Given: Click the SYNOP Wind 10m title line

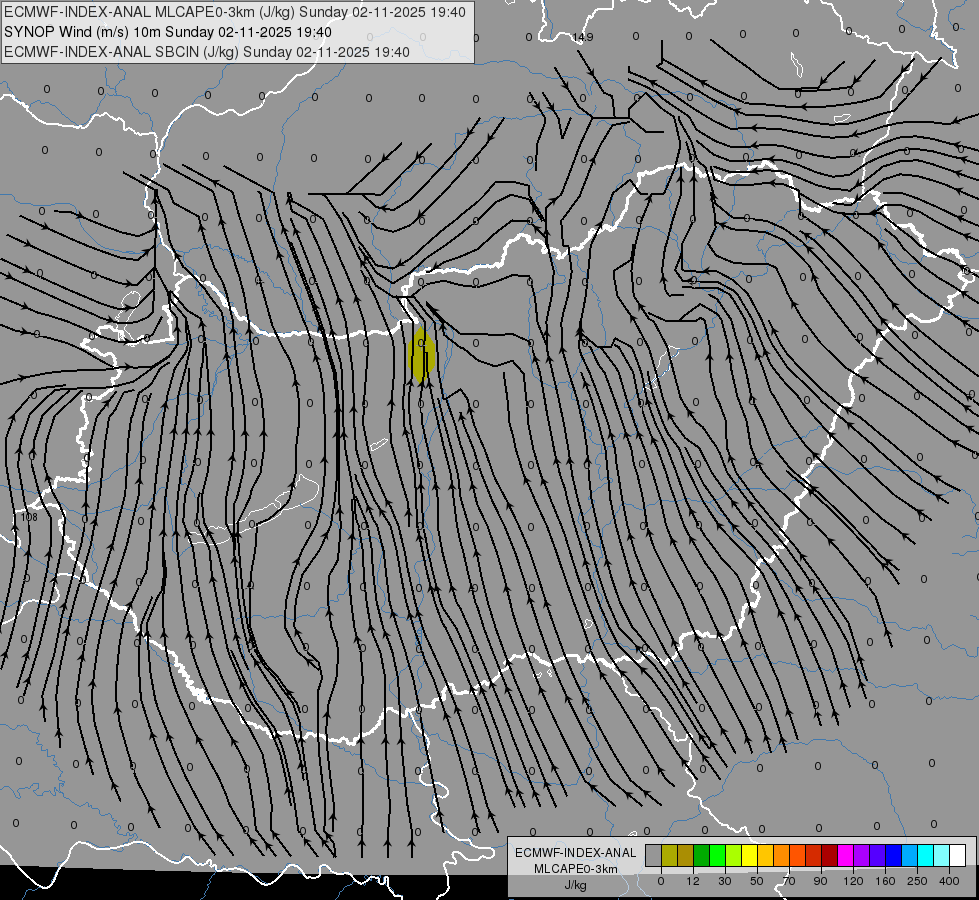Looking at the screenshot, I should coord(168,32).
